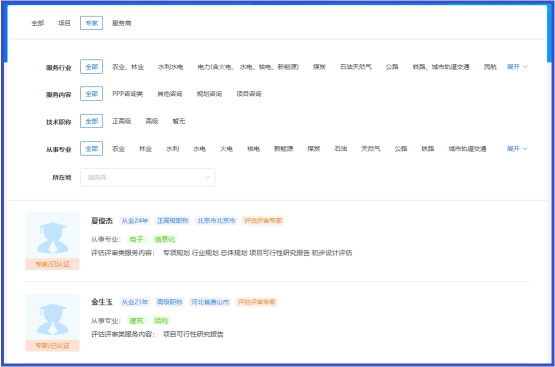Filter 服务行业 by 农业、林业

tap(128, 67)
